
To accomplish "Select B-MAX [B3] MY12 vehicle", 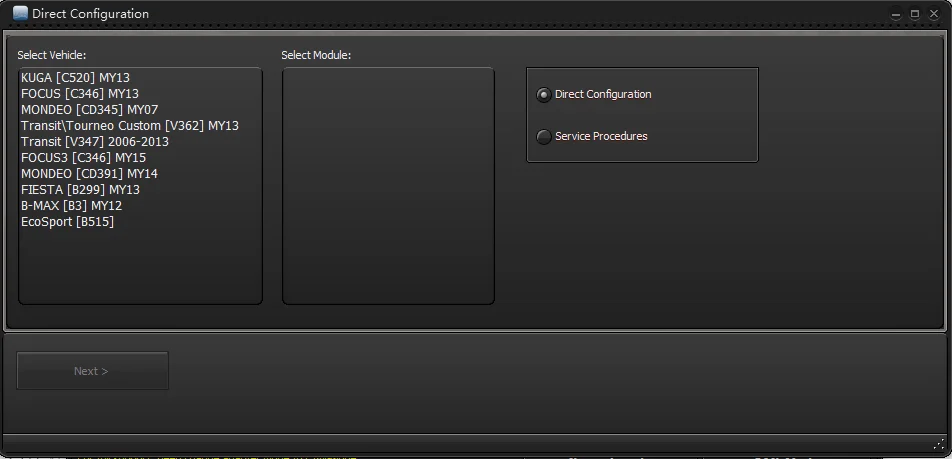I will pos(72,205).
